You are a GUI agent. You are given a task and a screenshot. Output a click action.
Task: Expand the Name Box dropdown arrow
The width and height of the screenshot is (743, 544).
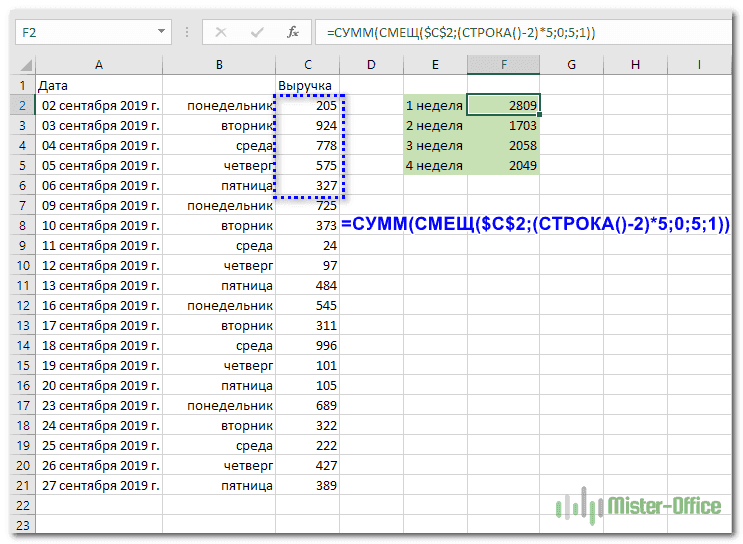click(x=162, y=32)
